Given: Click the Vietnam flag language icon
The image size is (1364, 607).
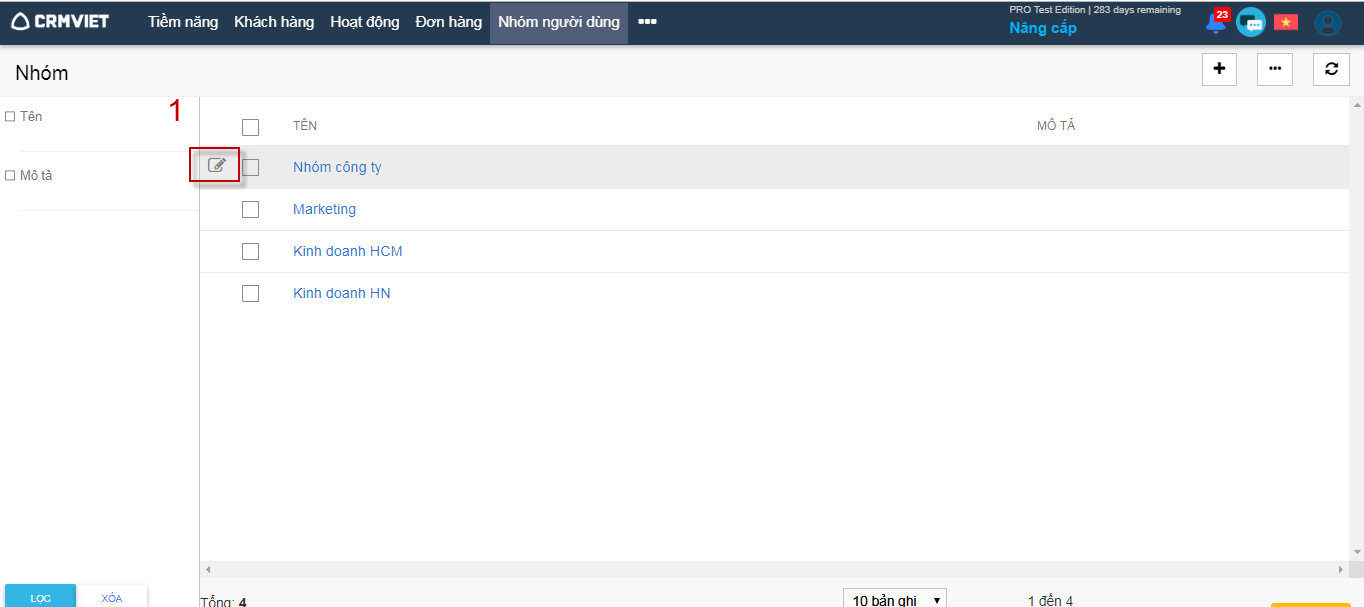Looking at the screenshot, I should 1285,23.
